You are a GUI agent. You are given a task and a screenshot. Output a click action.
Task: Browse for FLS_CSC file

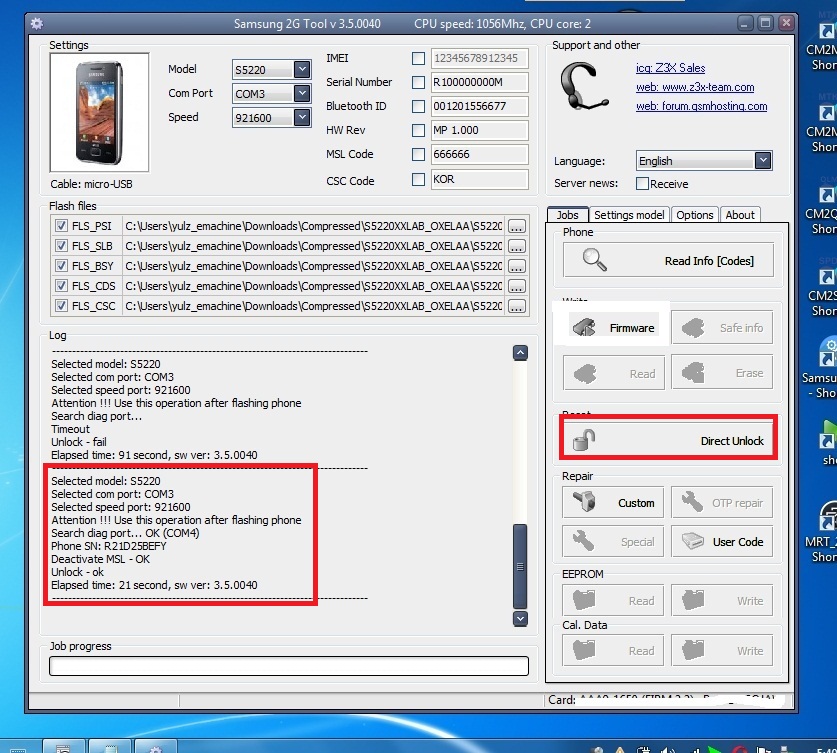click(516, 306)
